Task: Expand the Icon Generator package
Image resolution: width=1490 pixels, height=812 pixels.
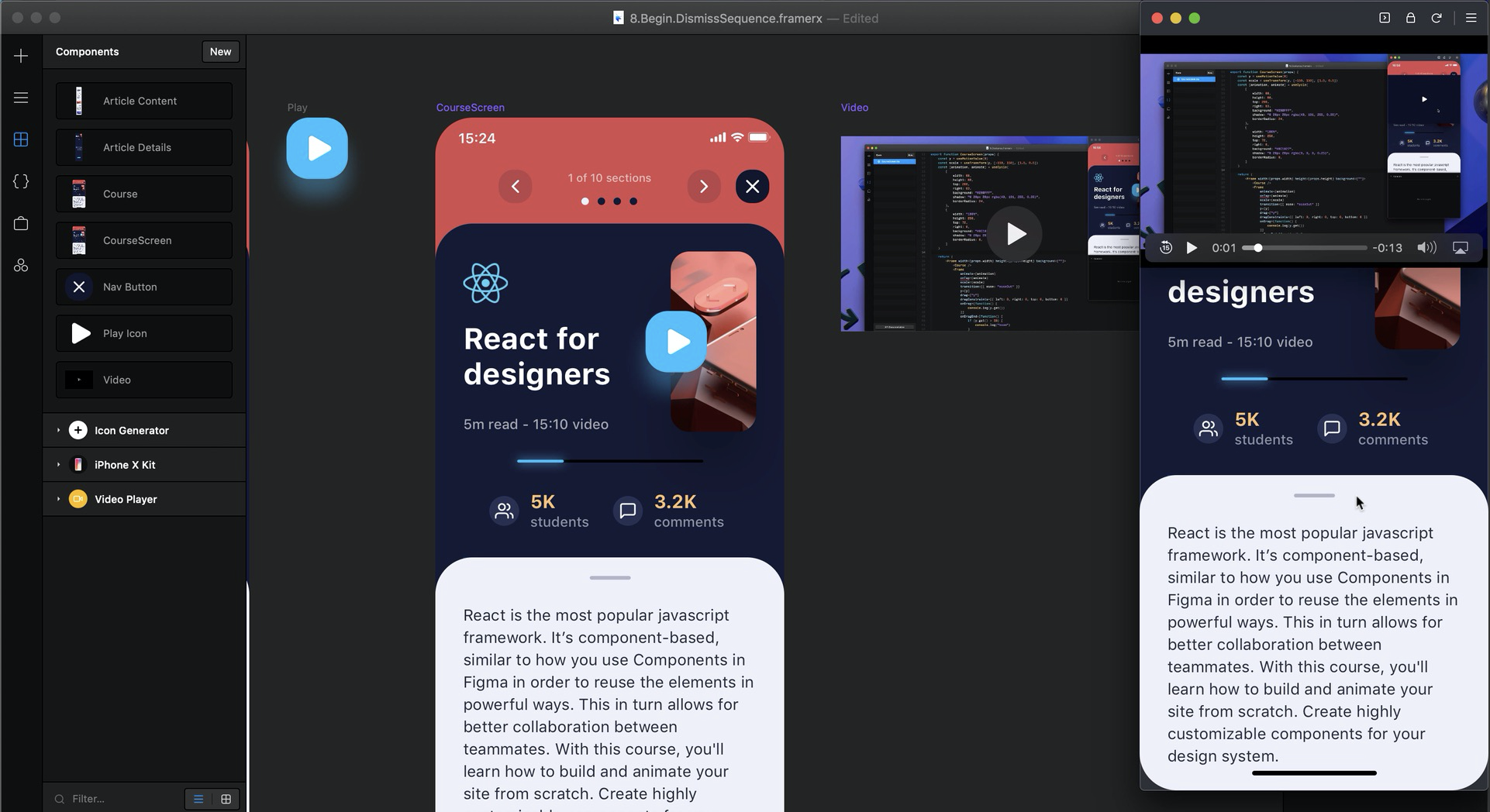Action: 58,430
